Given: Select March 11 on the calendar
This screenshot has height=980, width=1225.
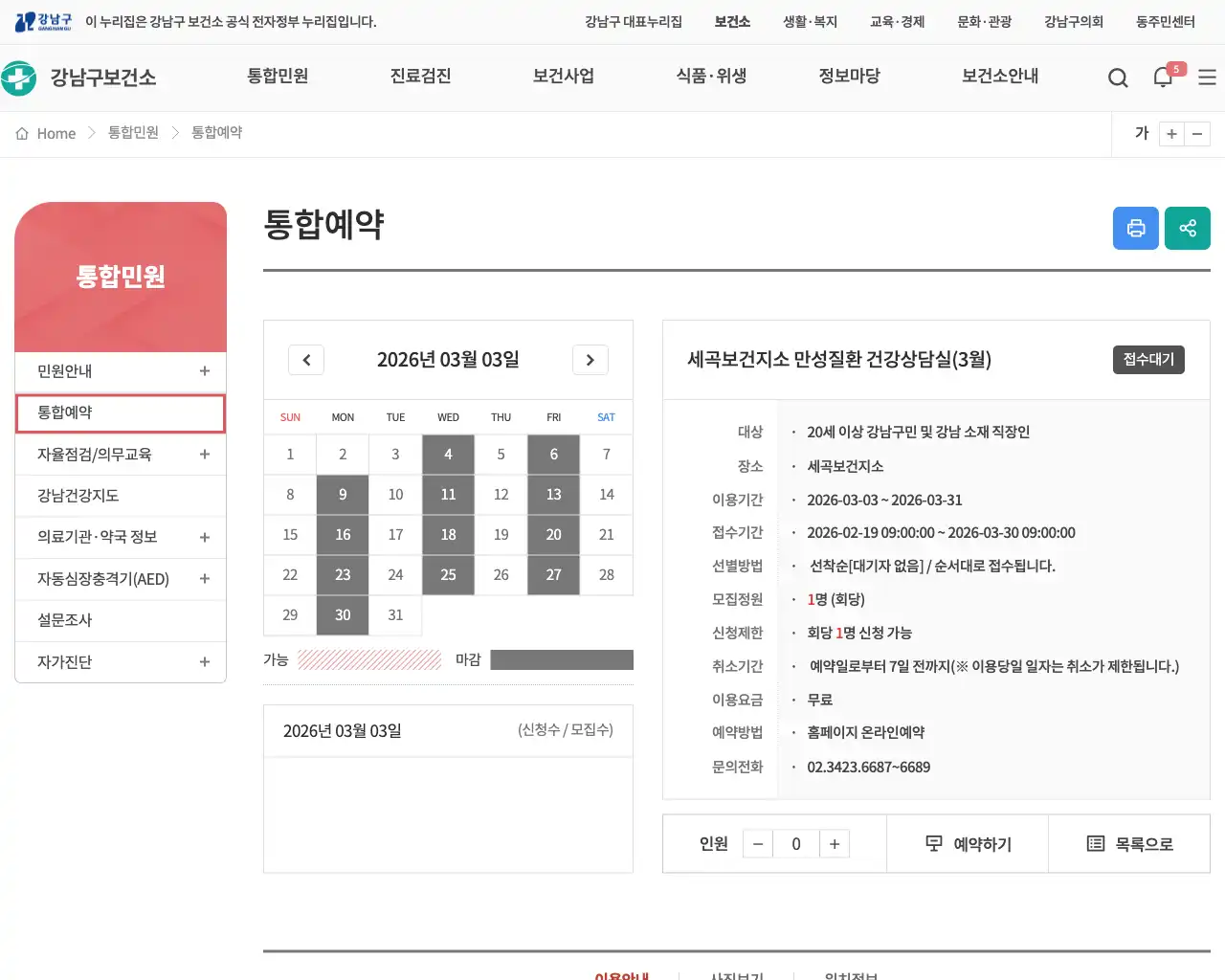Looking at the screenshot, I should click(x=448, y=495).
